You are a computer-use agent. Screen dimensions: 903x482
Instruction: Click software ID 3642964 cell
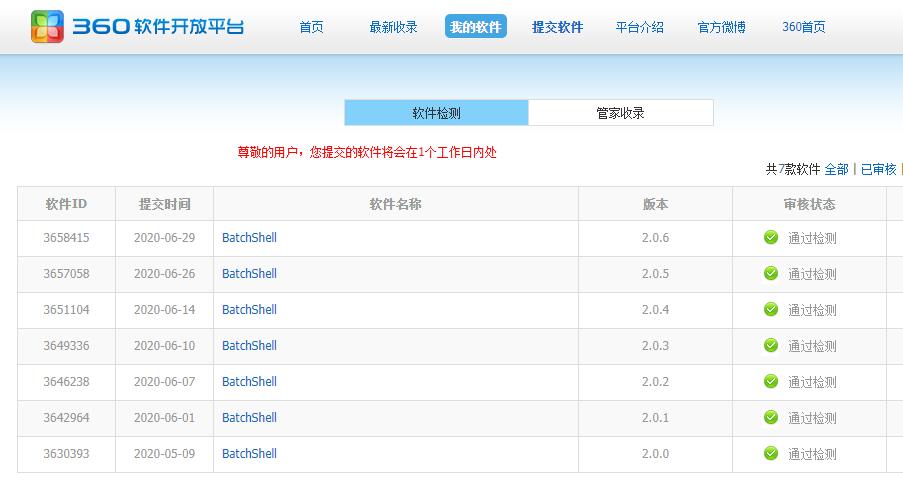(66, 418)
